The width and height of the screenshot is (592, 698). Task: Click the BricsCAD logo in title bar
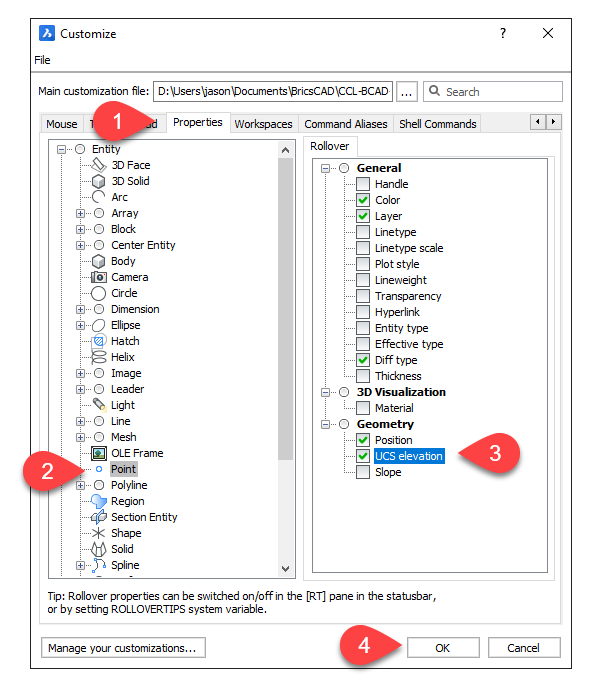(47, 33)
